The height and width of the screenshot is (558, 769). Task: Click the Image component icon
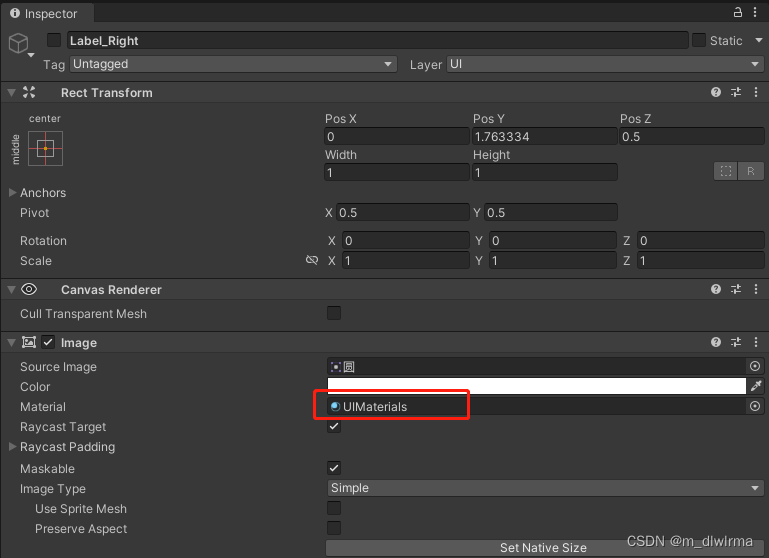pyautogui.click(x=29, y=342)
